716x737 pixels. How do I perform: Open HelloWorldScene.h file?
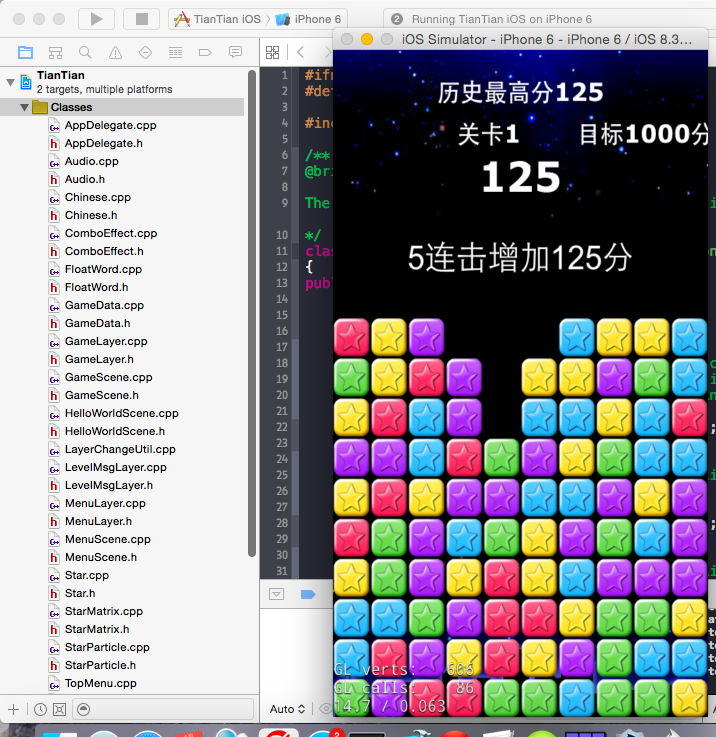[x=115, y=431]
